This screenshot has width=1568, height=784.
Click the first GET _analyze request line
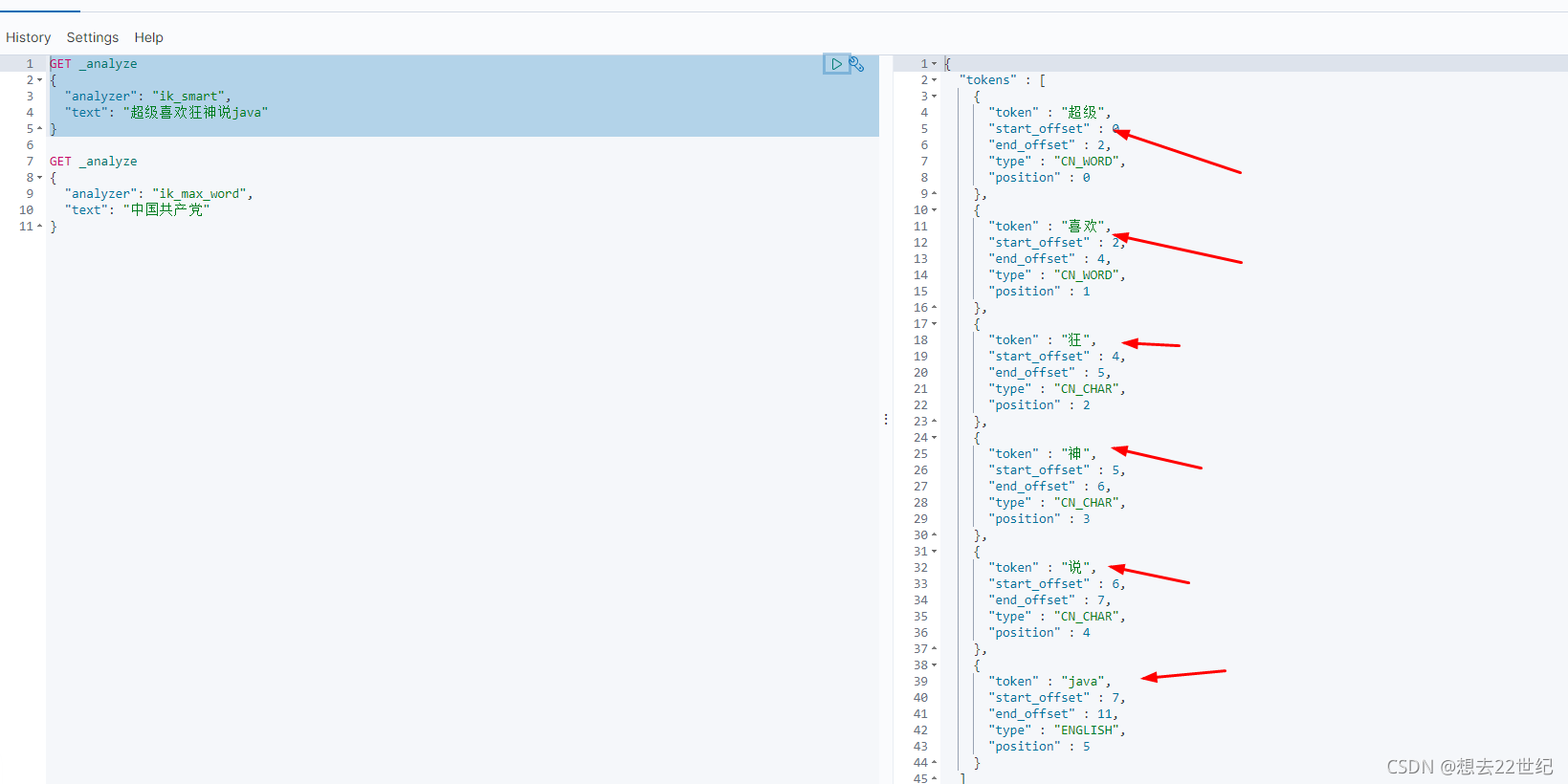coord(94,64)
